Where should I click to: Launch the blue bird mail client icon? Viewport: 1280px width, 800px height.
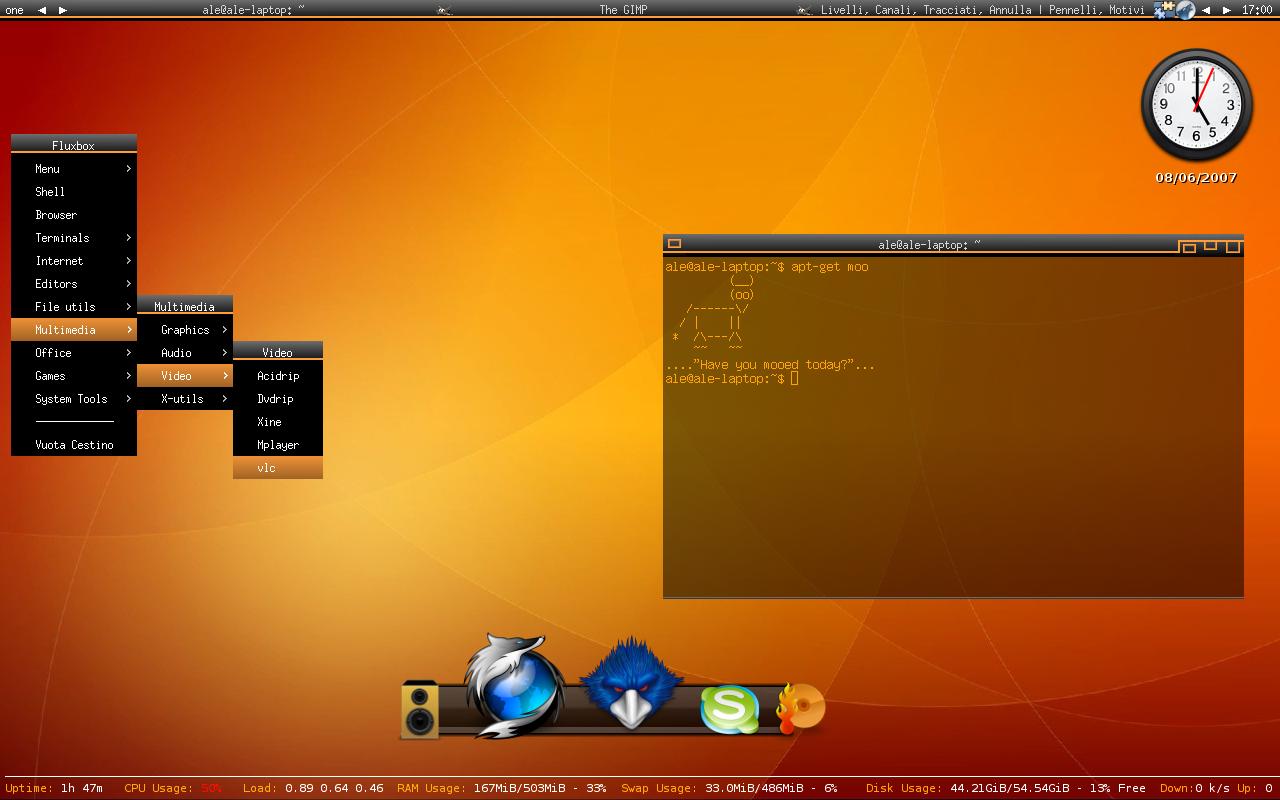630,684
